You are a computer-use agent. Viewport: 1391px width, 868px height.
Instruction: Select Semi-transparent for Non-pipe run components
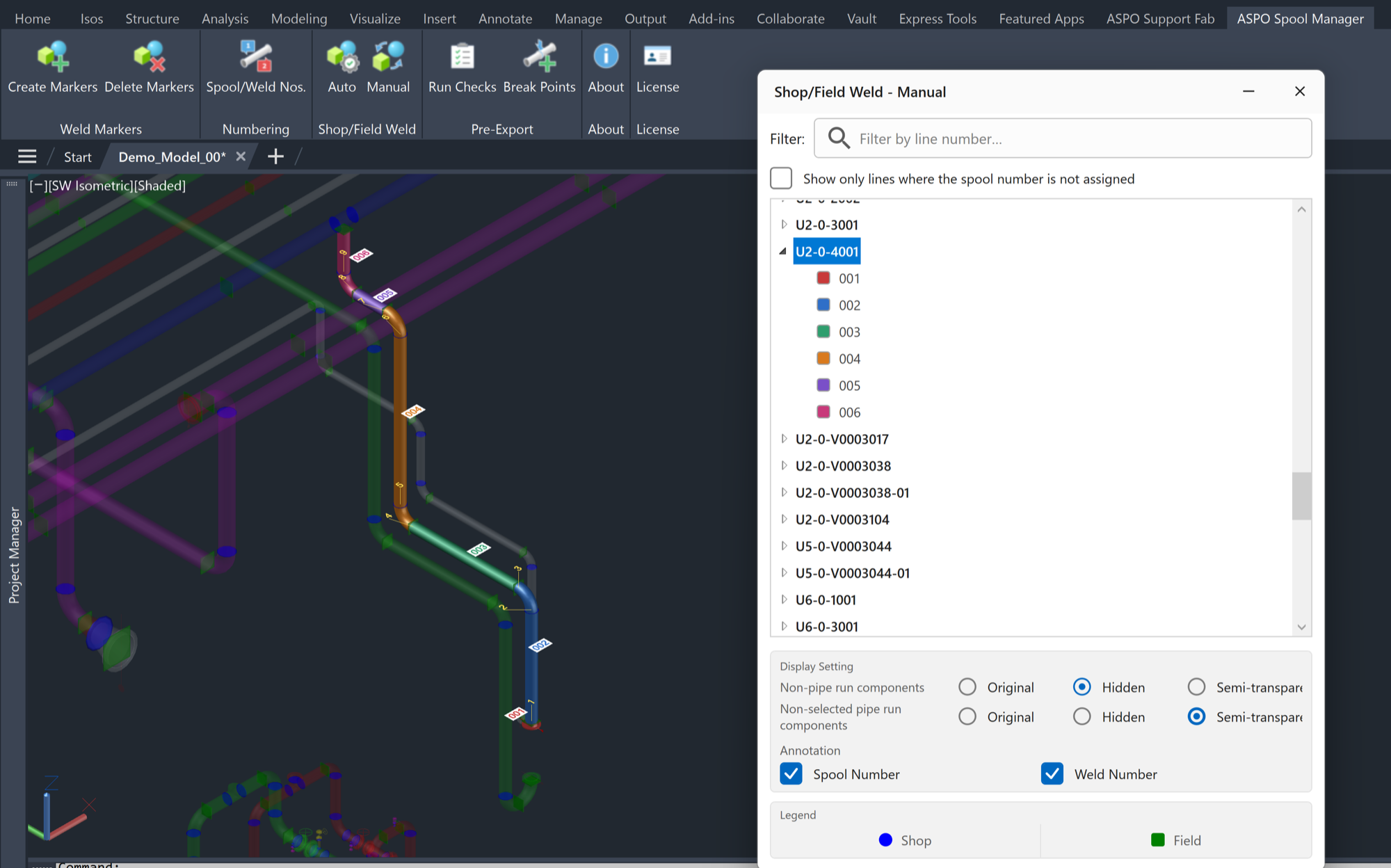tap(1196, 687)
